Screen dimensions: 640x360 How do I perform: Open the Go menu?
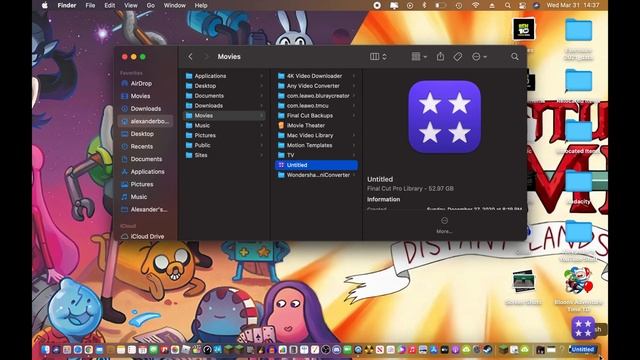coord(151,5)
